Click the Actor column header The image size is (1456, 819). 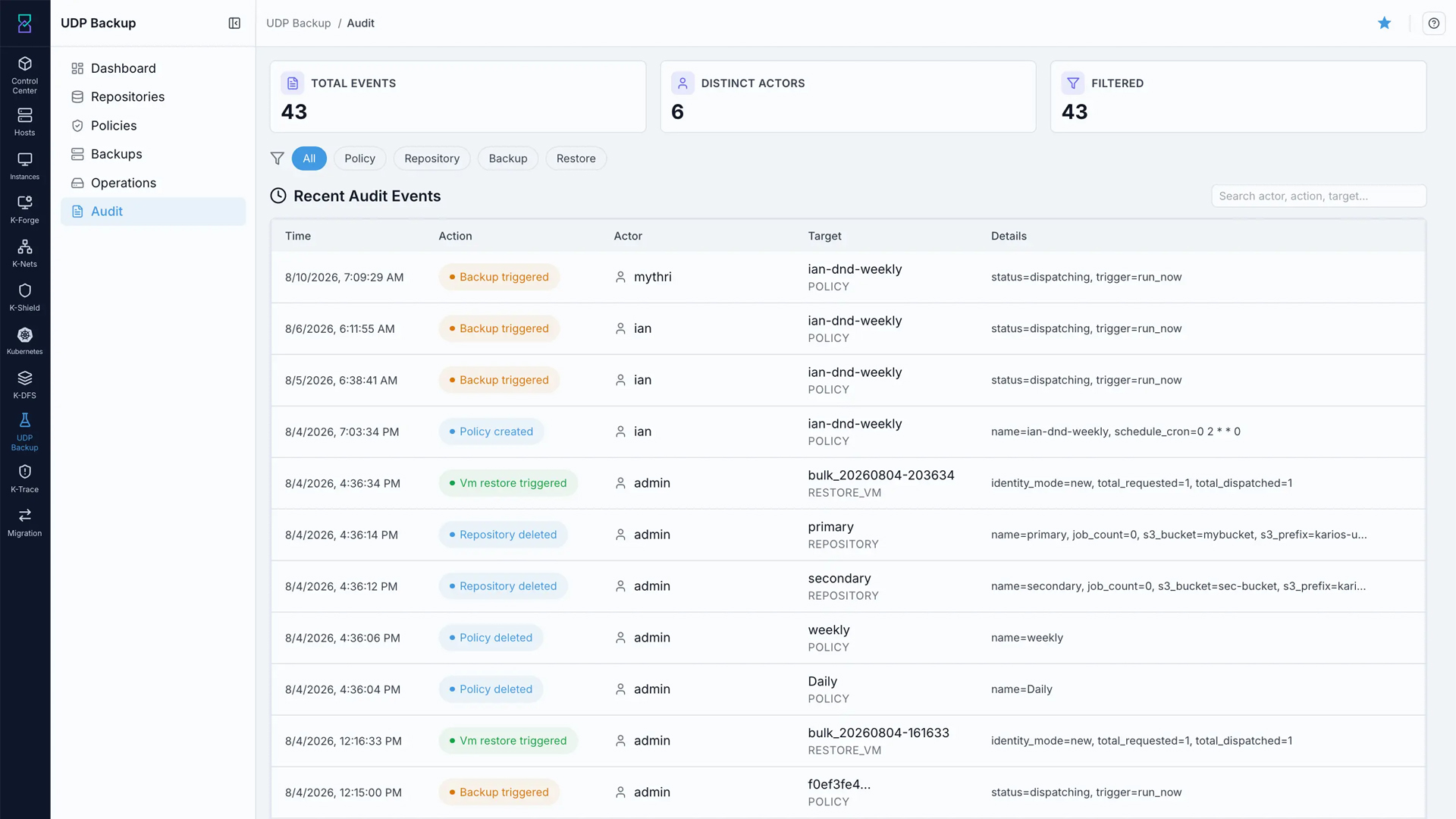628,236
